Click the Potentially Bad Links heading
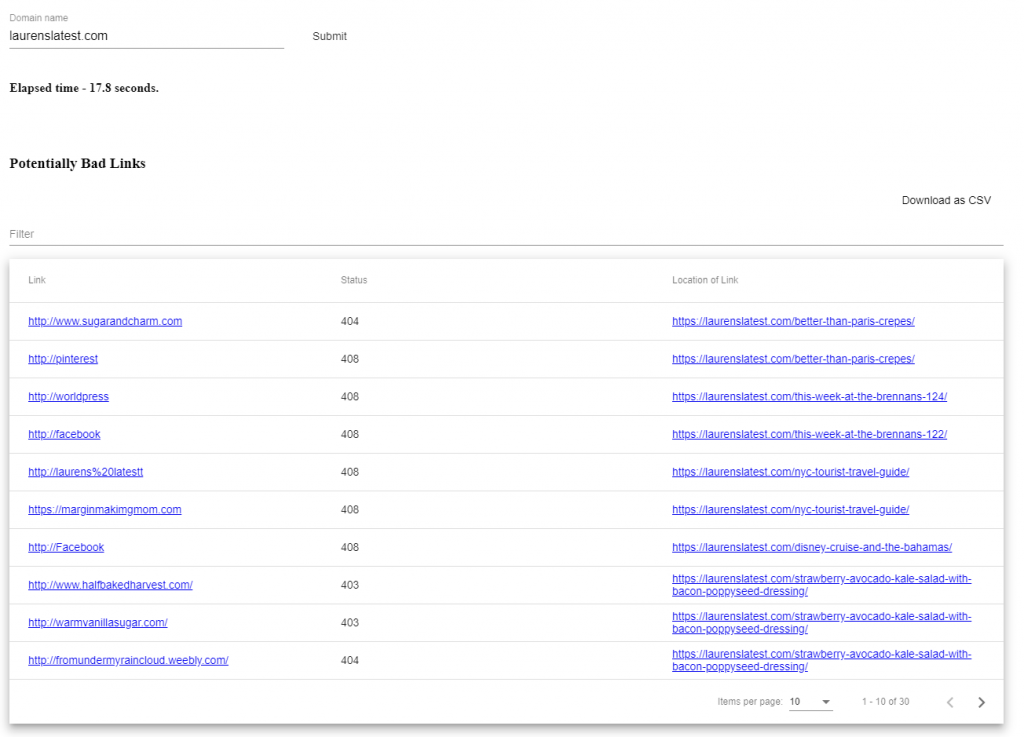 pyautogui.click(x=77, y=163)
